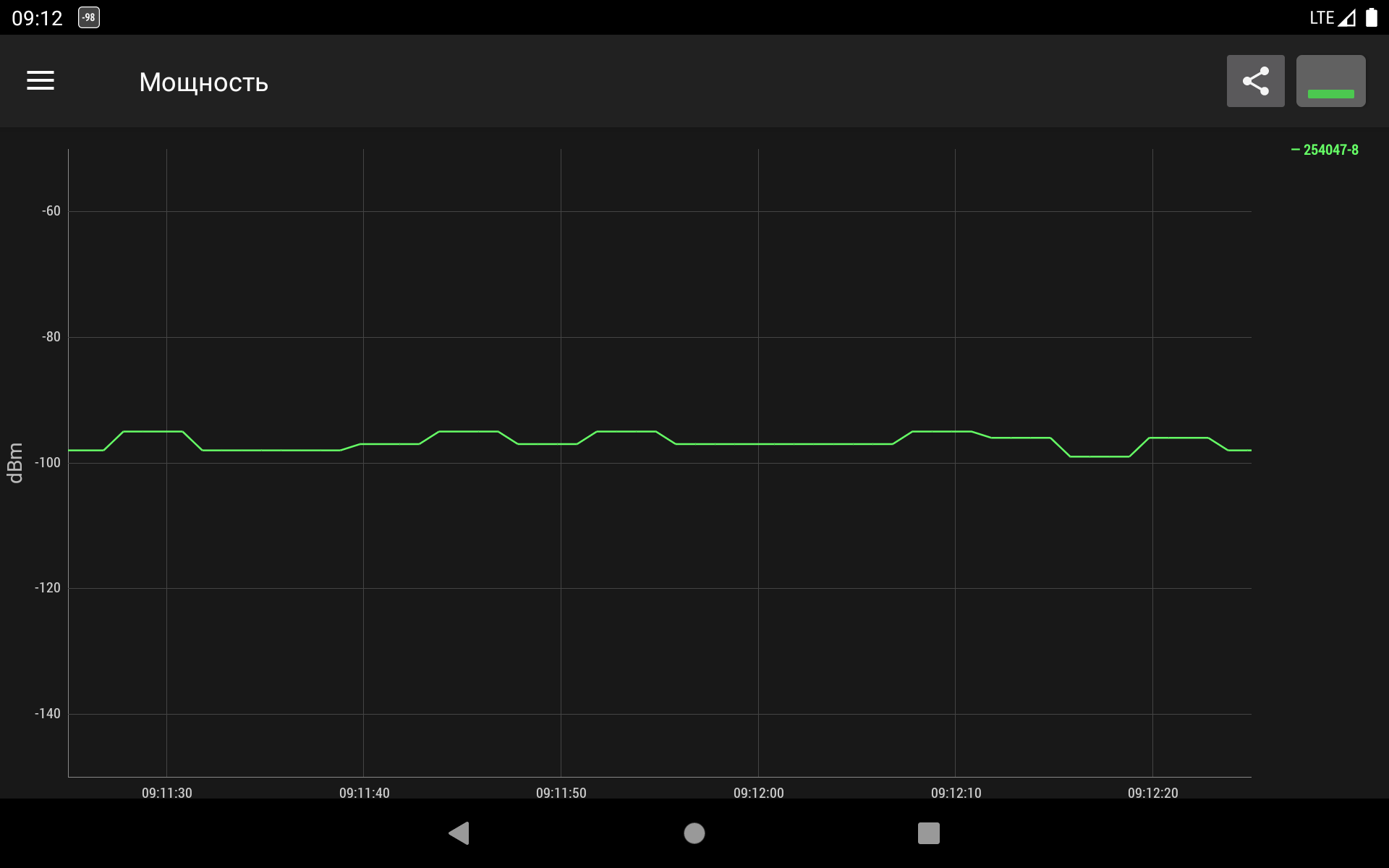Viewport: 1389px width, 868px height.
Task: Click the -140 y-axis label
Action: pyautogui.click(x=48, y=714)
